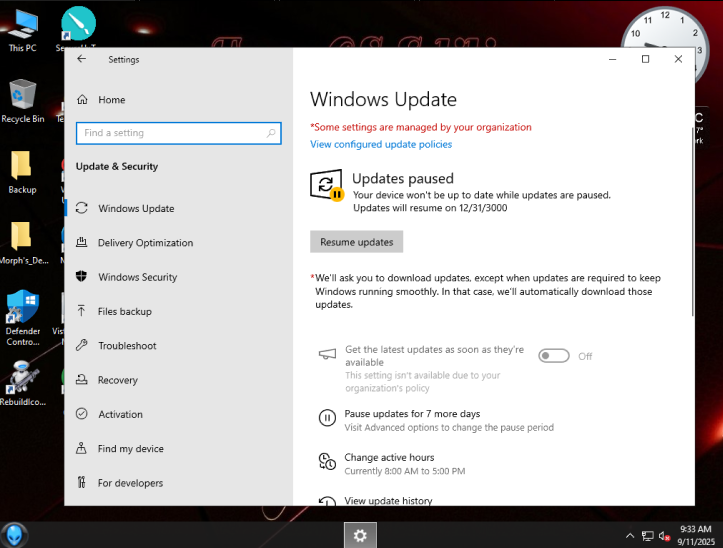Click the 'Update & Security' heading
The height and width of the screenshot is (548, 723).
coord(117,167)
